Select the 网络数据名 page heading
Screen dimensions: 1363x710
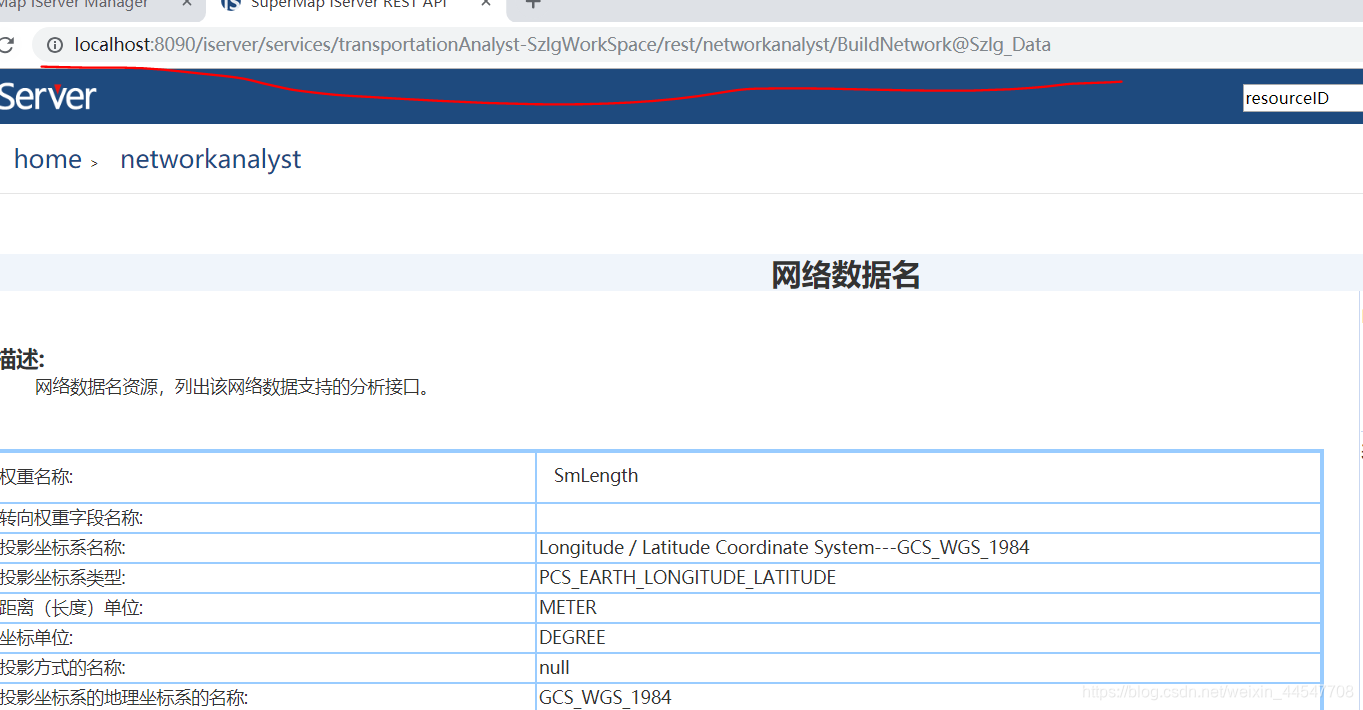pyautogui.click(x=845, y=274)
